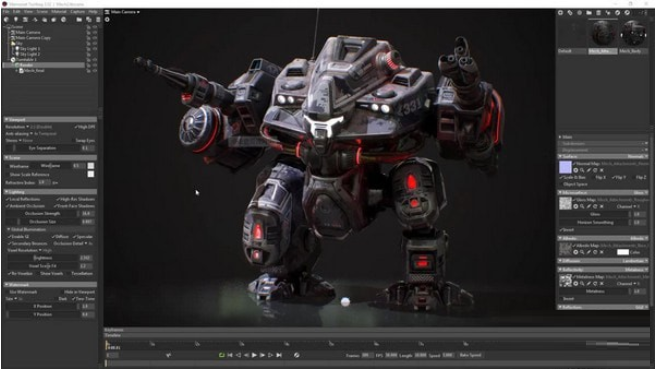Click magnifier icon in Normal Map row
This screenshot has height=370, width=656.
coord(582,170)
